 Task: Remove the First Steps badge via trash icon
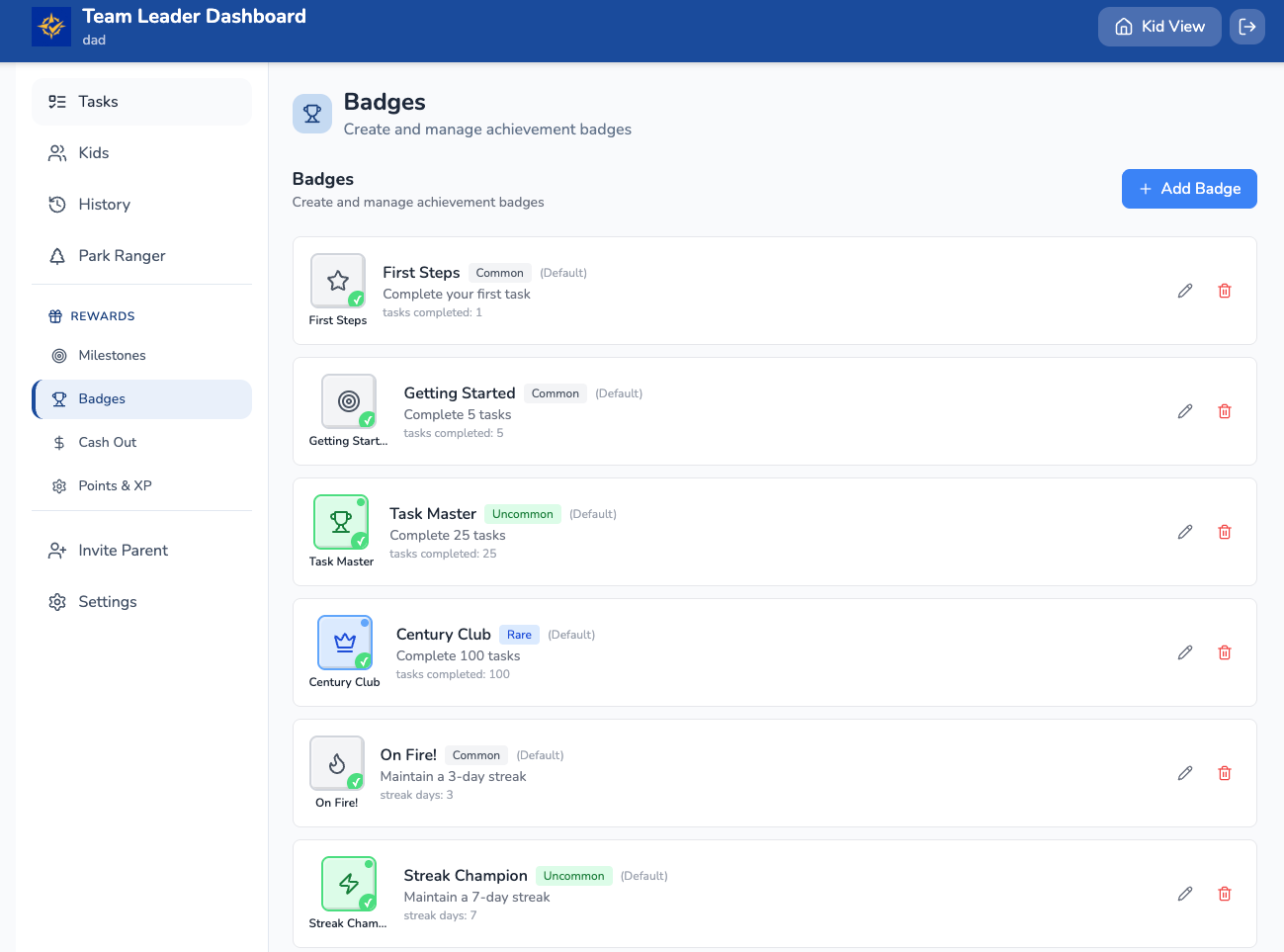[x=1224, y=291]
